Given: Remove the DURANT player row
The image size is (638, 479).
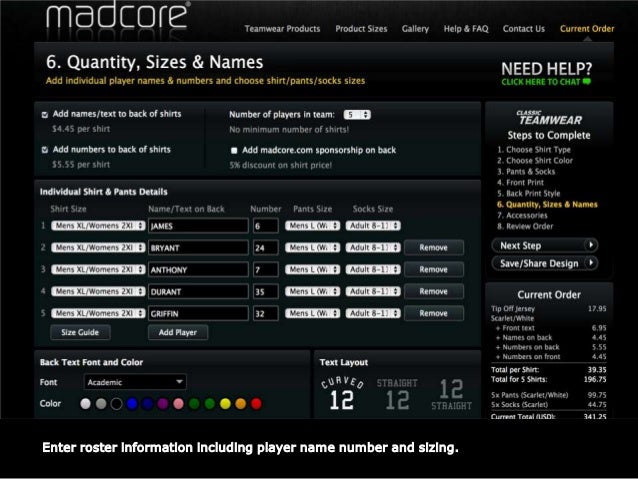Looking at the screenshot, I should [434, 291].
